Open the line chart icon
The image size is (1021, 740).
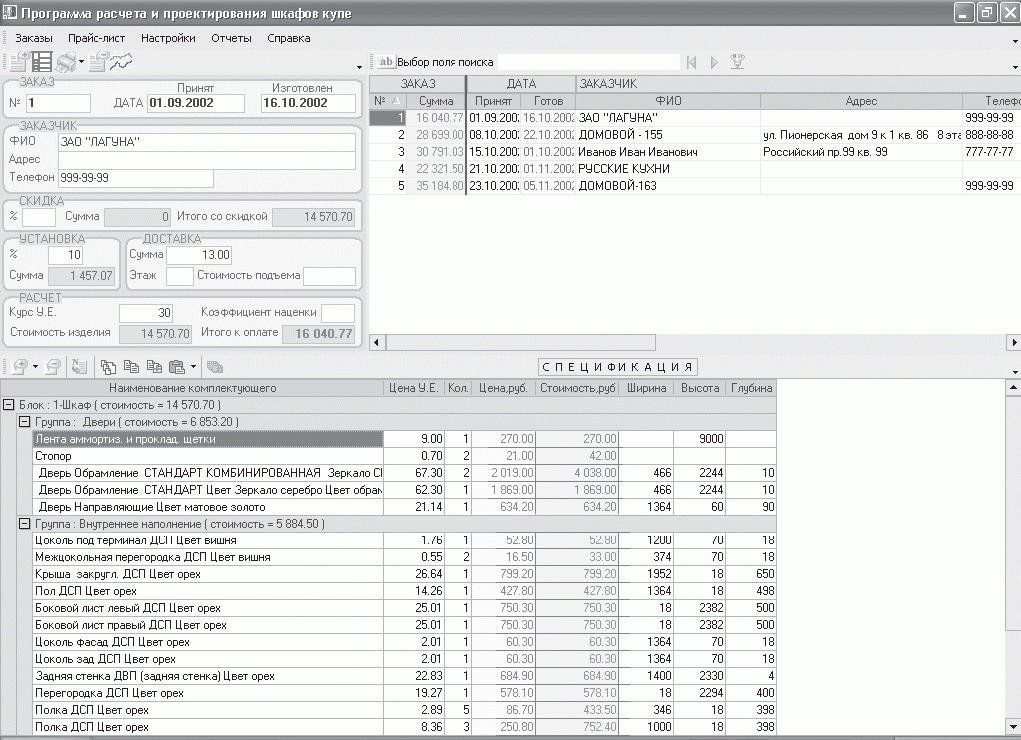[x=121, y=62]
